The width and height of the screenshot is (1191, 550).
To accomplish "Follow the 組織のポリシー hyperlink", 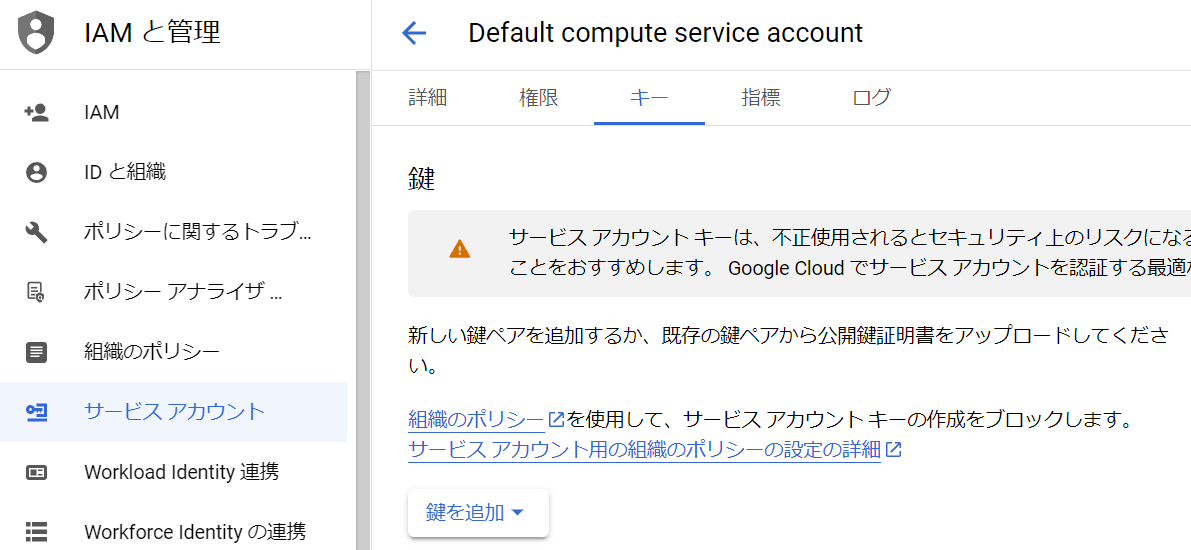I will (x=476, y=419).
